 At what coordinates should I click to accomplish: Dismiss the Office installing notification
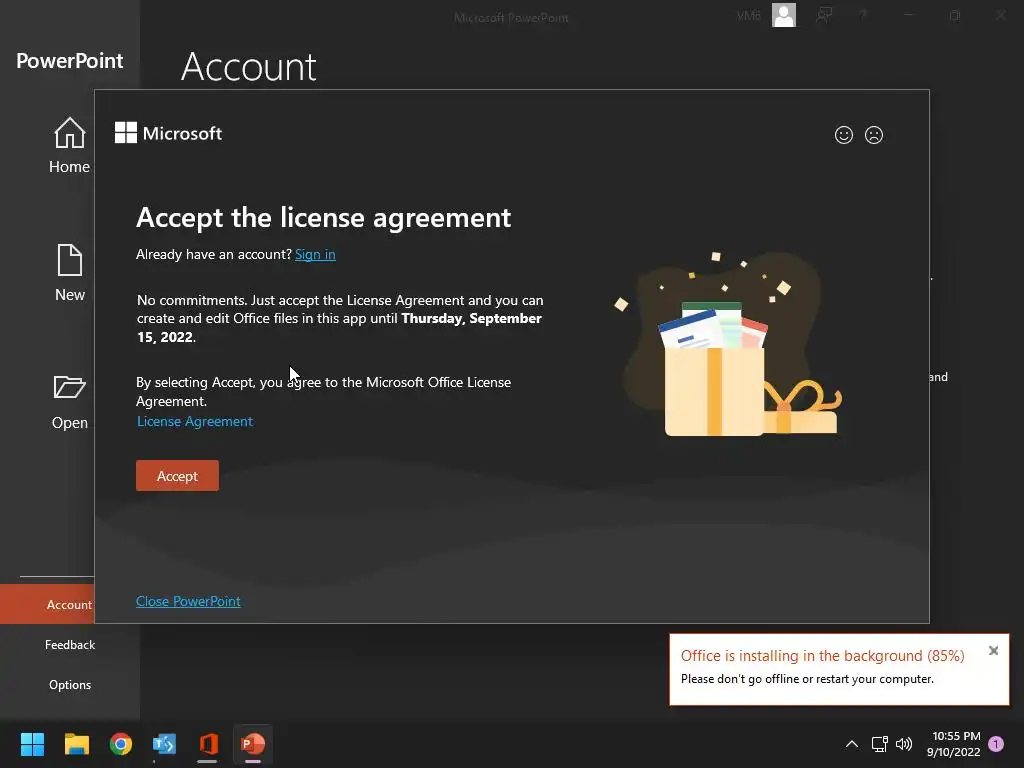point(993,650)
